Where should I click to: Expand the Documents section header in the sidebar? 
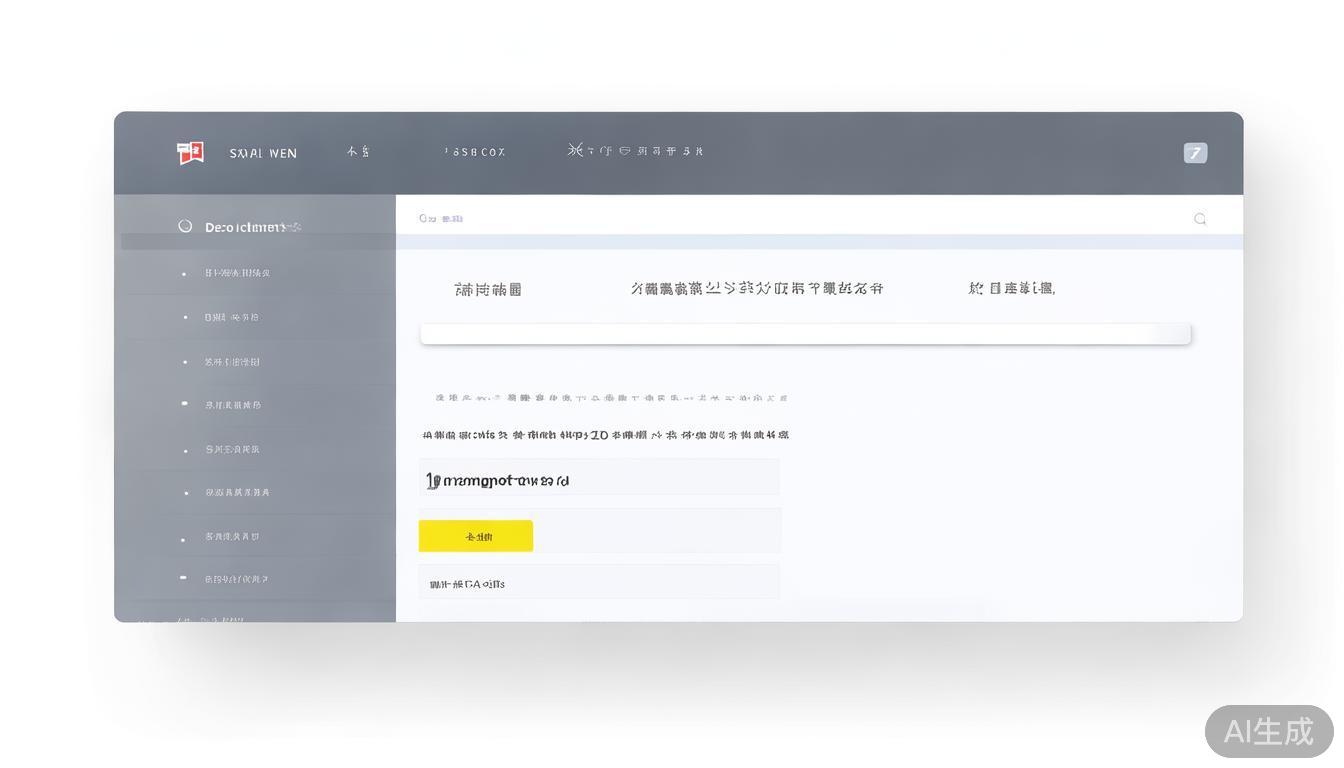[x=250, y=226]
